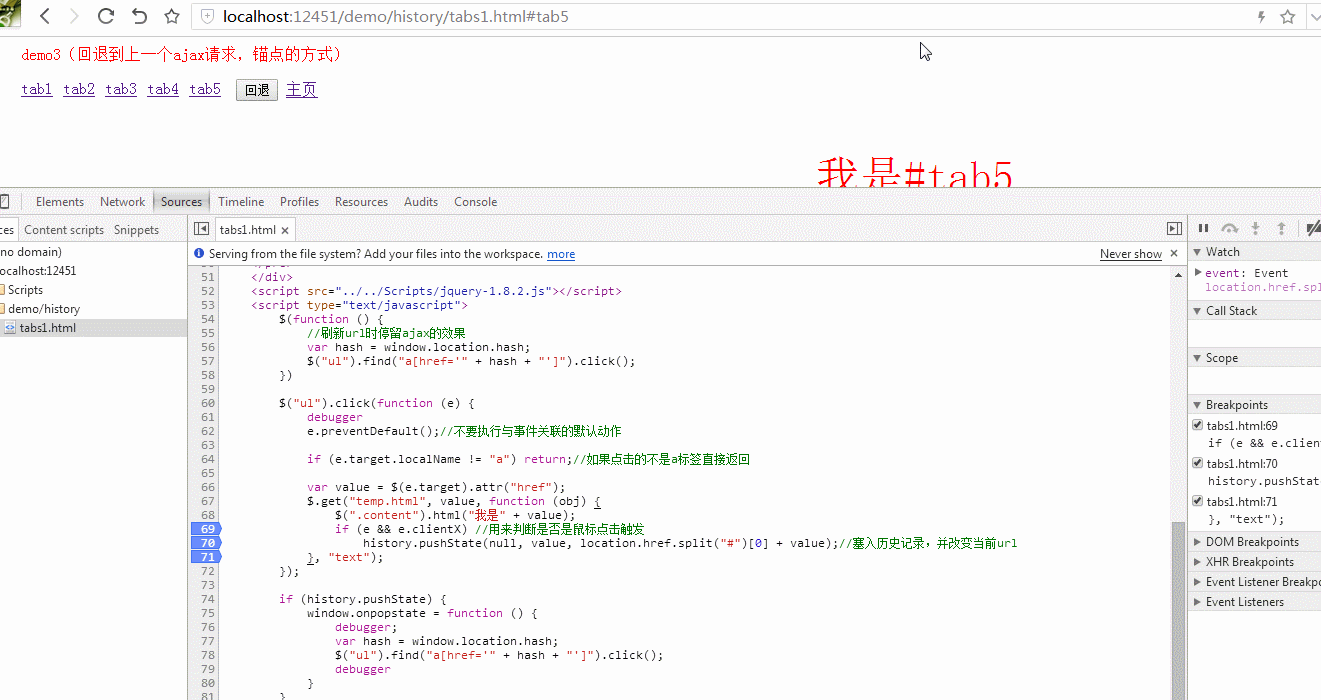Toggle the line 69 breakpoint marker in the gutter
Image resolution: width=1321 pixels, height=700 pixels.
tap(205, 529)
